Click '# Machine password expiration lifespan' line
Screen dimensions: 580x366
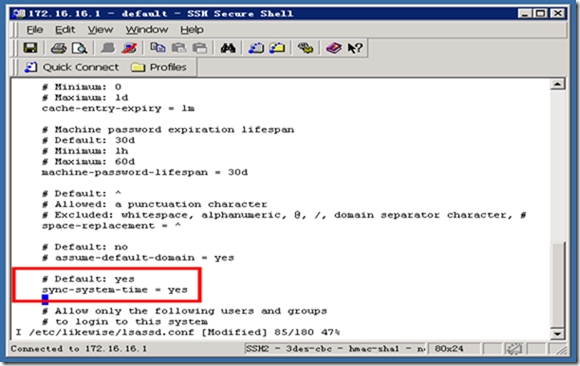168,130
